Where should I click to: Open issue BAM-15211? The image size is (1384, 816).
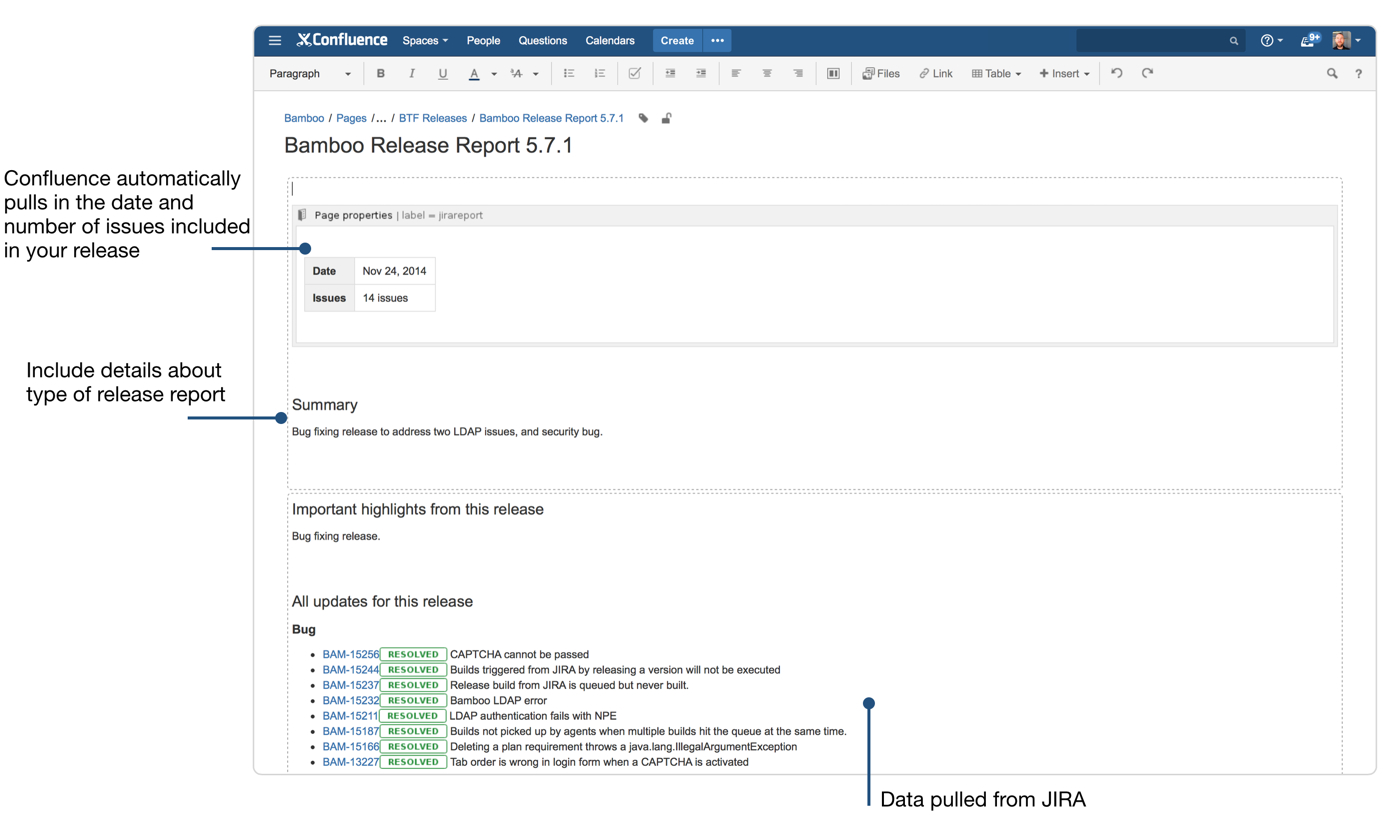351,716
